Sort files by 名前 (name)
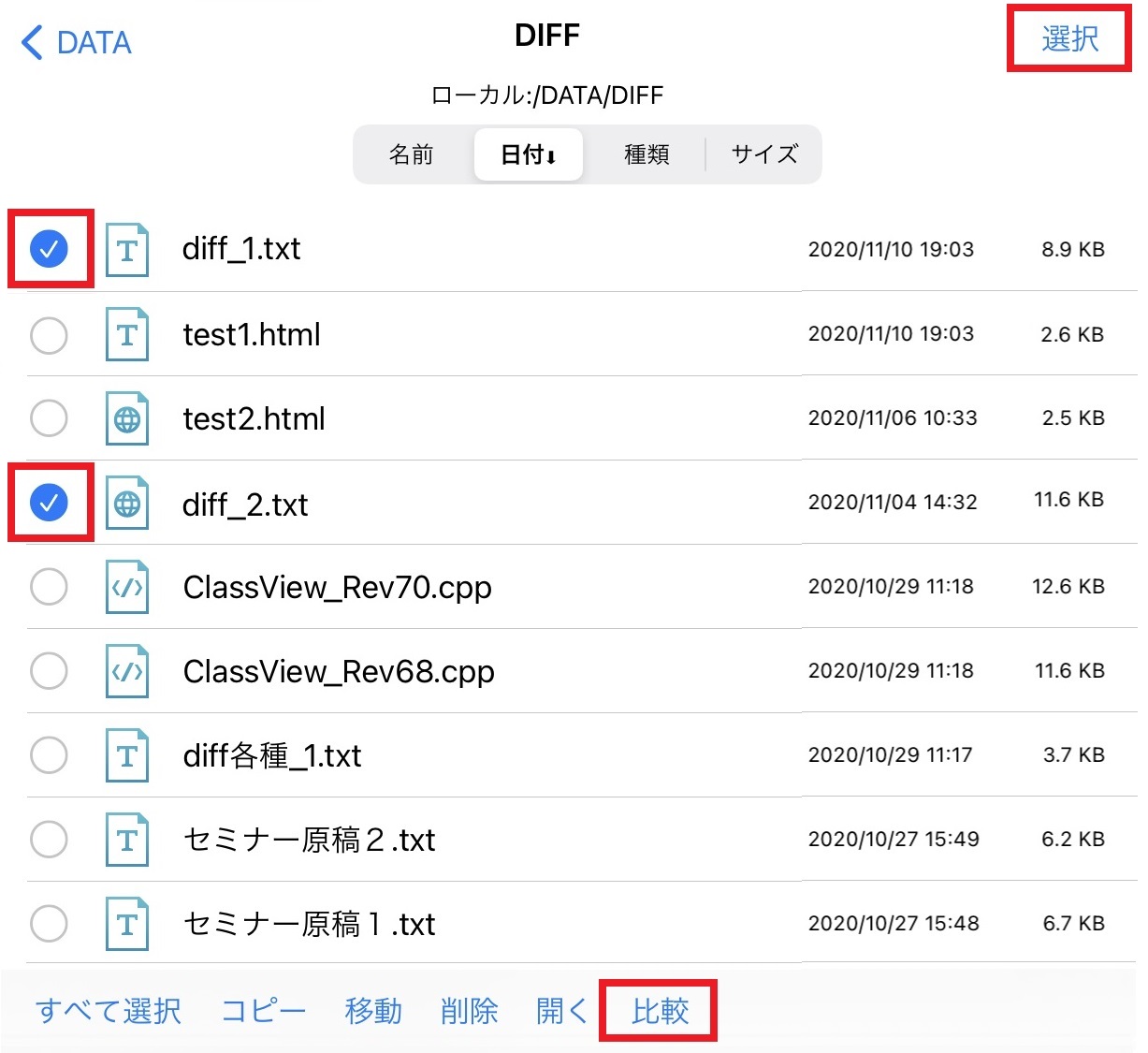 (411, 154)
